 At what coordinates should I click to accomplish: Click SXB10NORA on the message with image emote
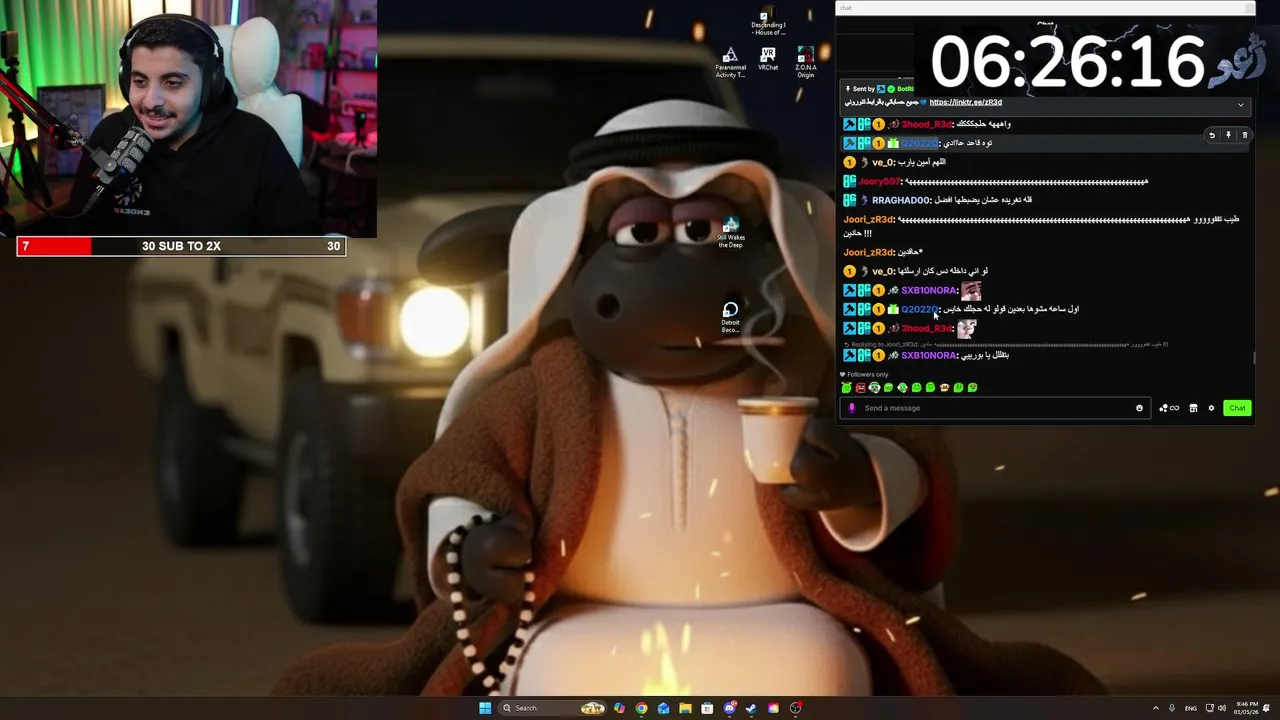click(929, 290)
